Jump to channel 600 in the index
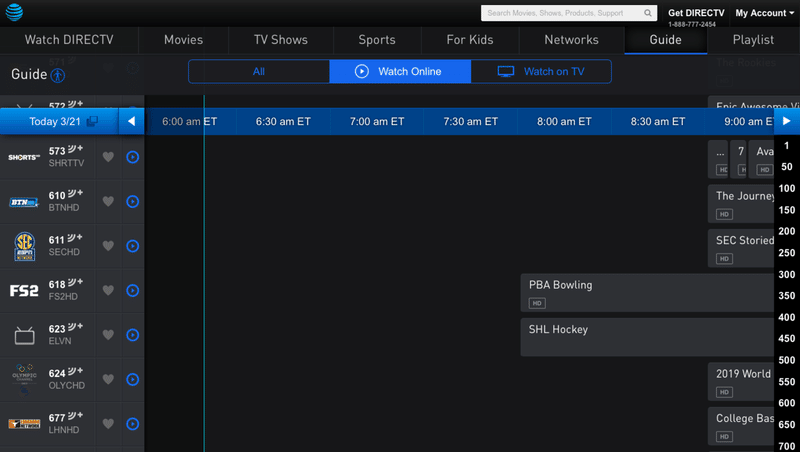Viewport: 800px width, 452px height. pyautogui.click(x=787, y=403)
